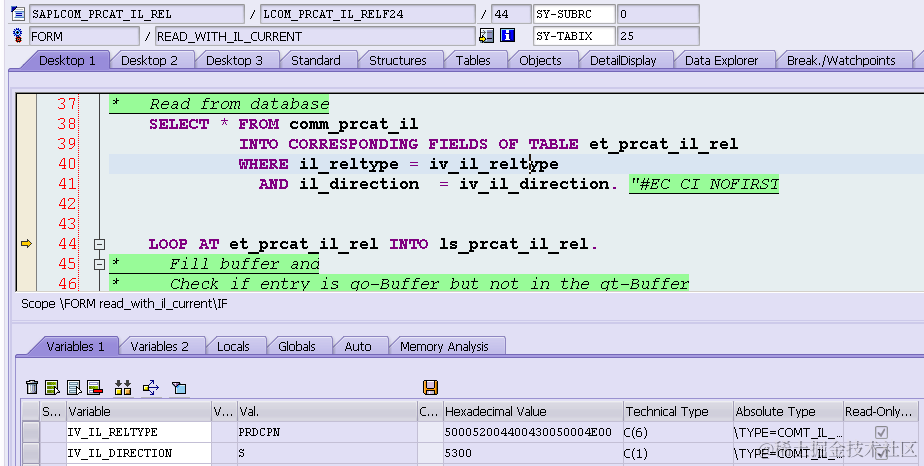Switch to the Auto tab
The image size is (924, 466).
pos(358,346)
